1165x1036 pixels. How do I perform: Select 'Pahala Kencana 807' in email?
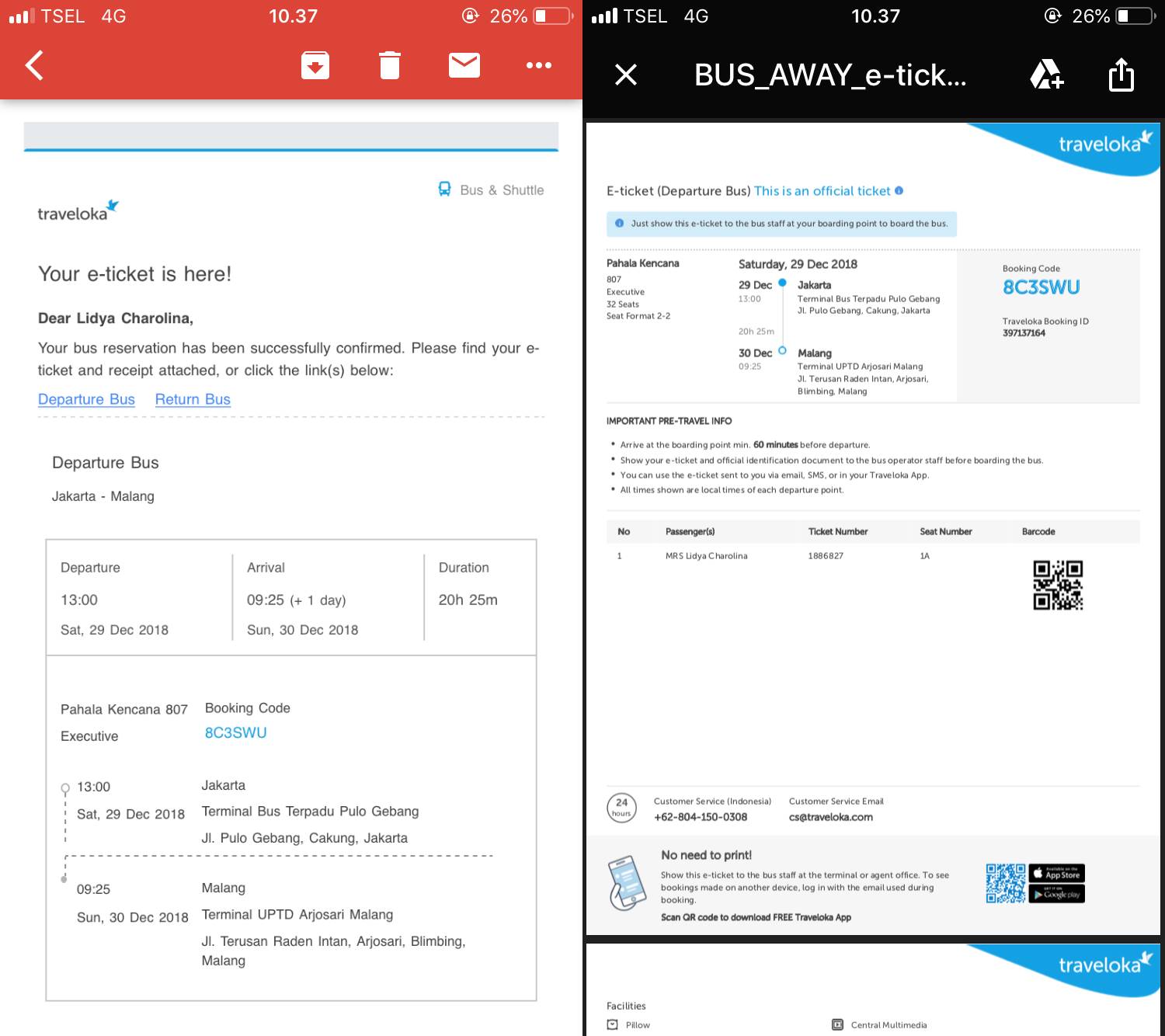coord(124,710)
